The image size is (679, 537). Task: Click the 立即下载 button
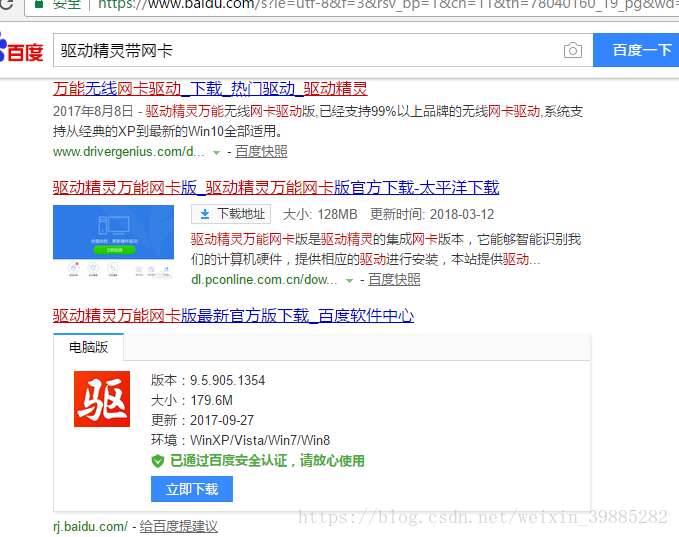pyautogui.click(x=192, y=489)
